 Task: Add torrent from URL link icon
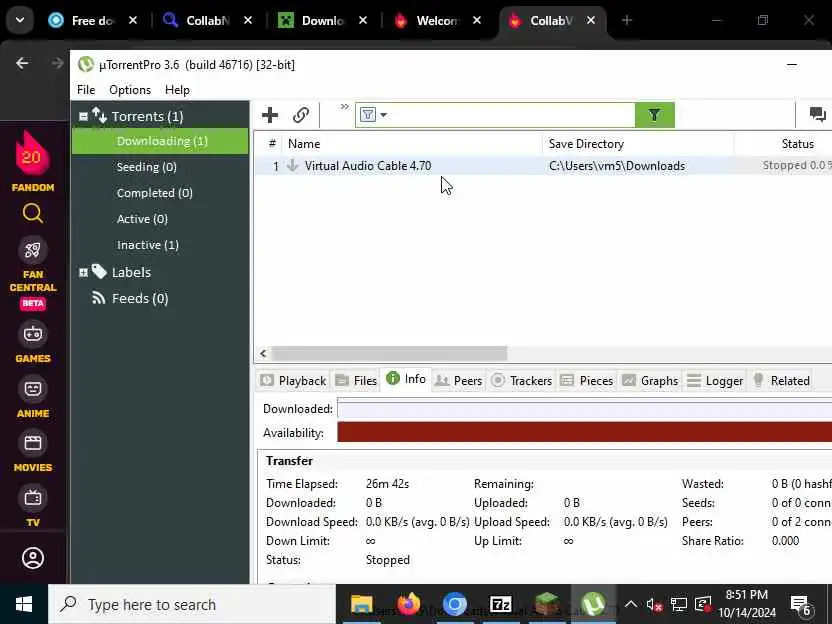pyautogui.click(x=301, y=115)
